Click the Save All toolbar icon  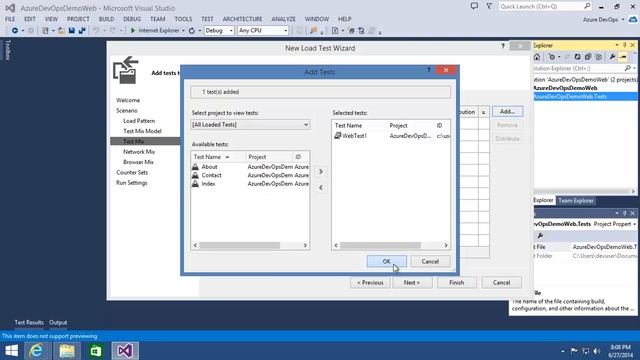click(82, 31)
